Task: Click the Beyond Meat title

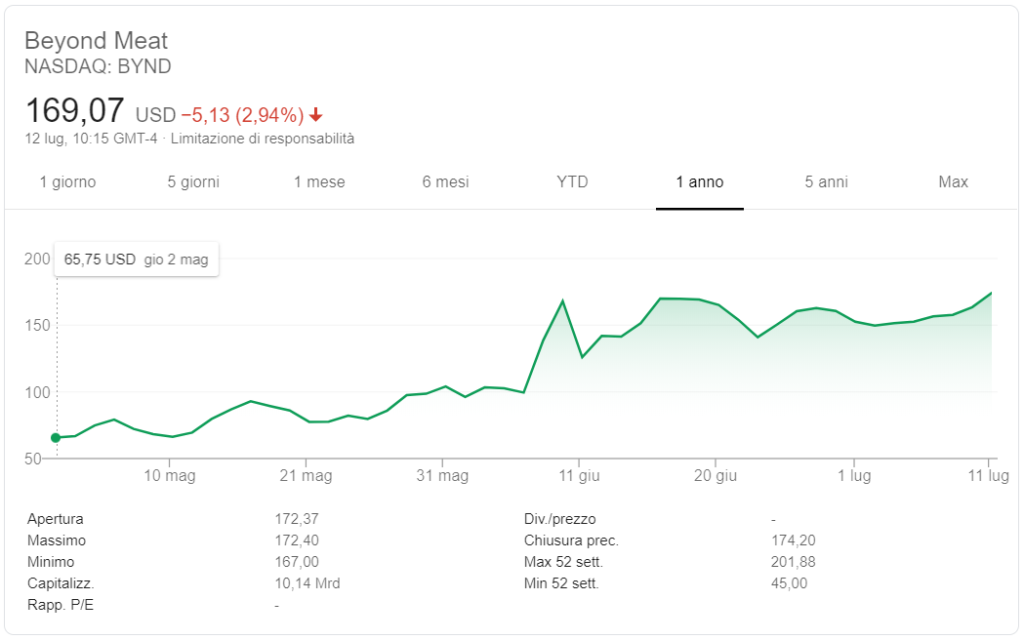Action: coord(96,40)
